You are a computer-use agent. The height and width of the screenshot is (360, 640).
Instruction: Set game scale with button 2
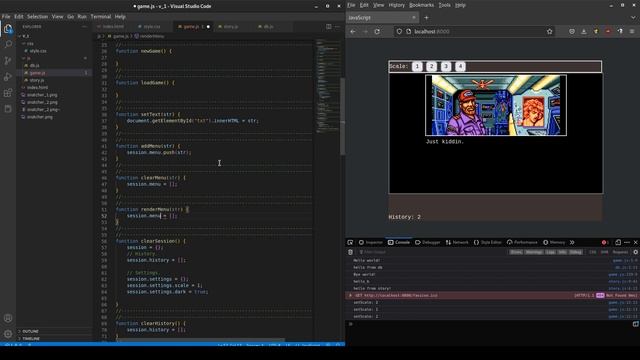point(431,67)
